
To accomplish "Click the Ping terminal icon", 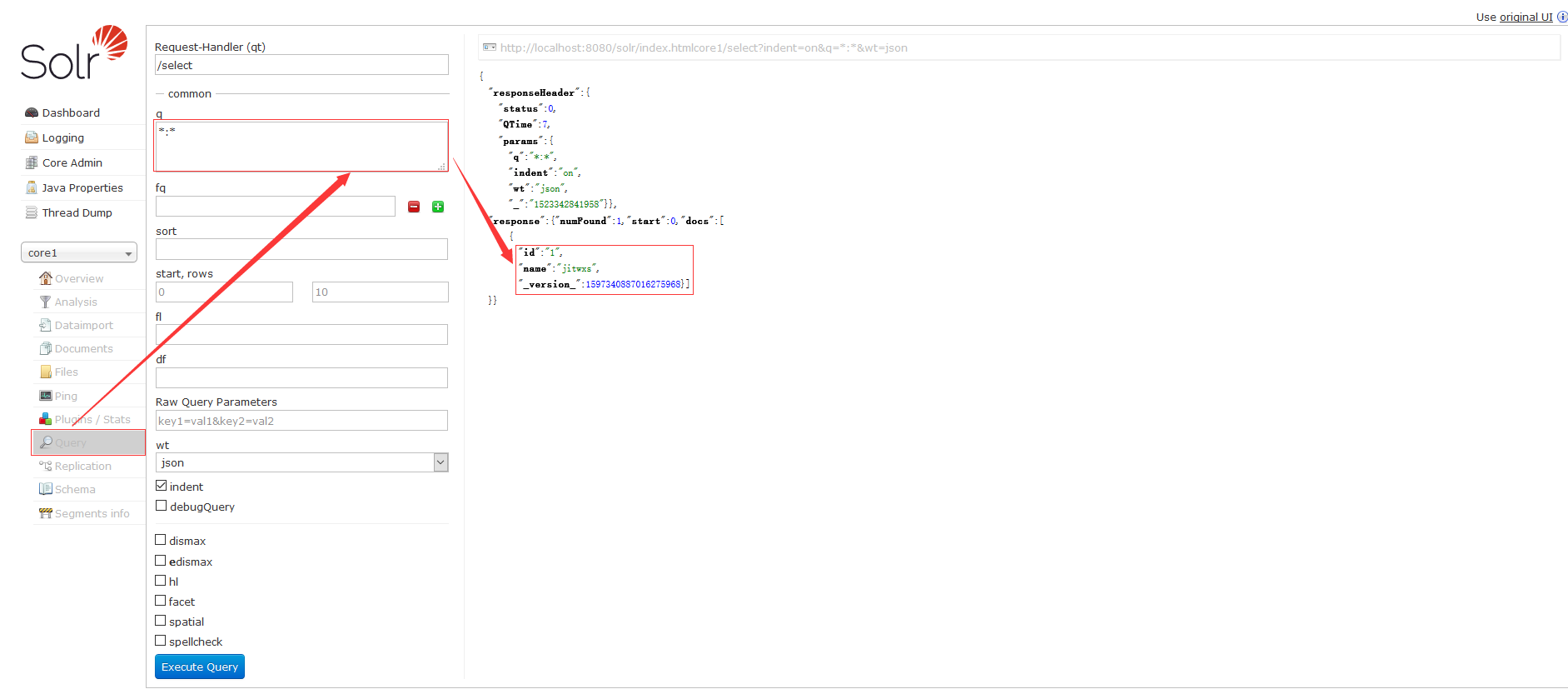I will pos(46,396).
